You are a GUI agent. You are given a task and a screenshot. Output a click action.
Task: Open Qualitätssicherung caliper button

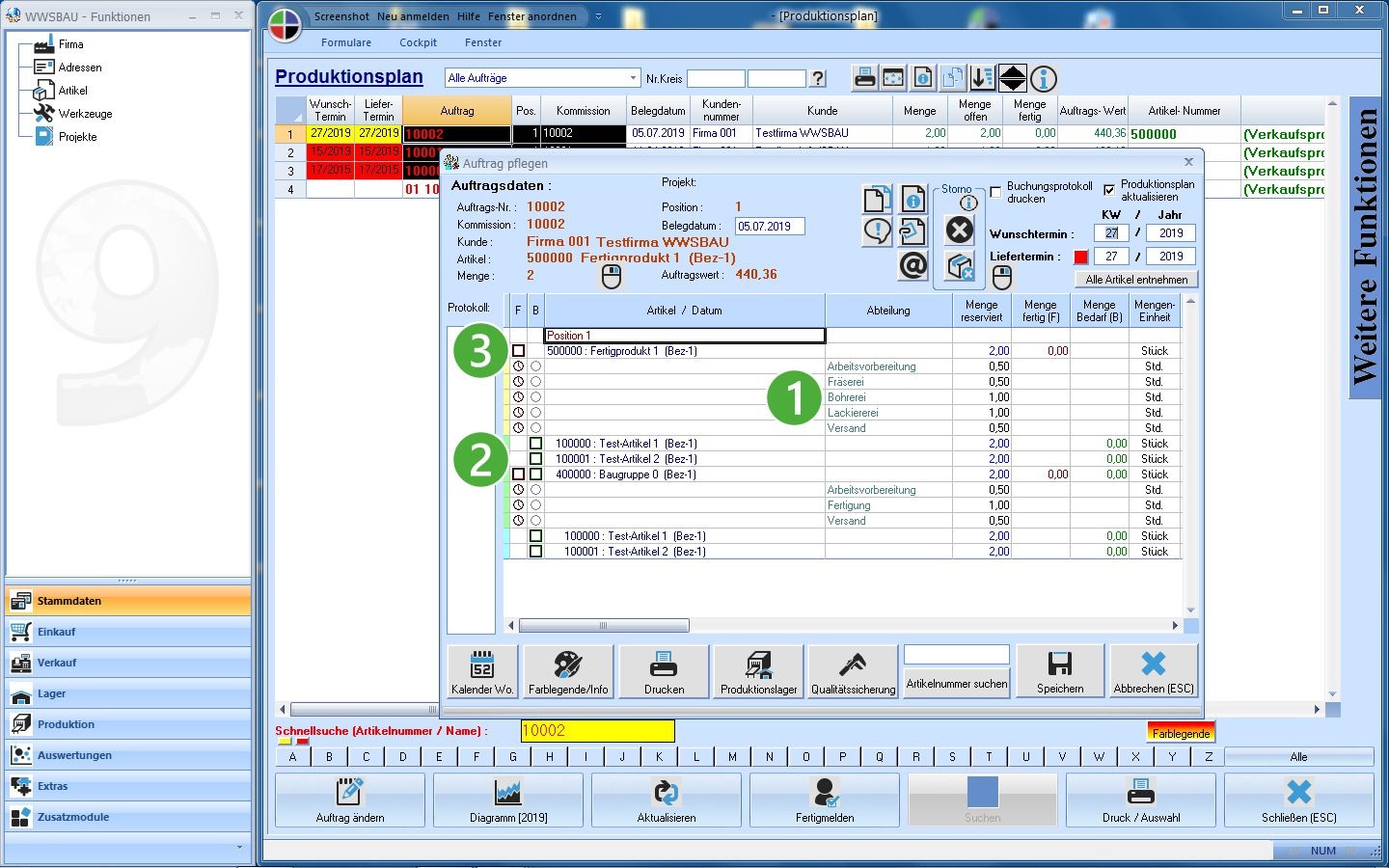(853, 671)
